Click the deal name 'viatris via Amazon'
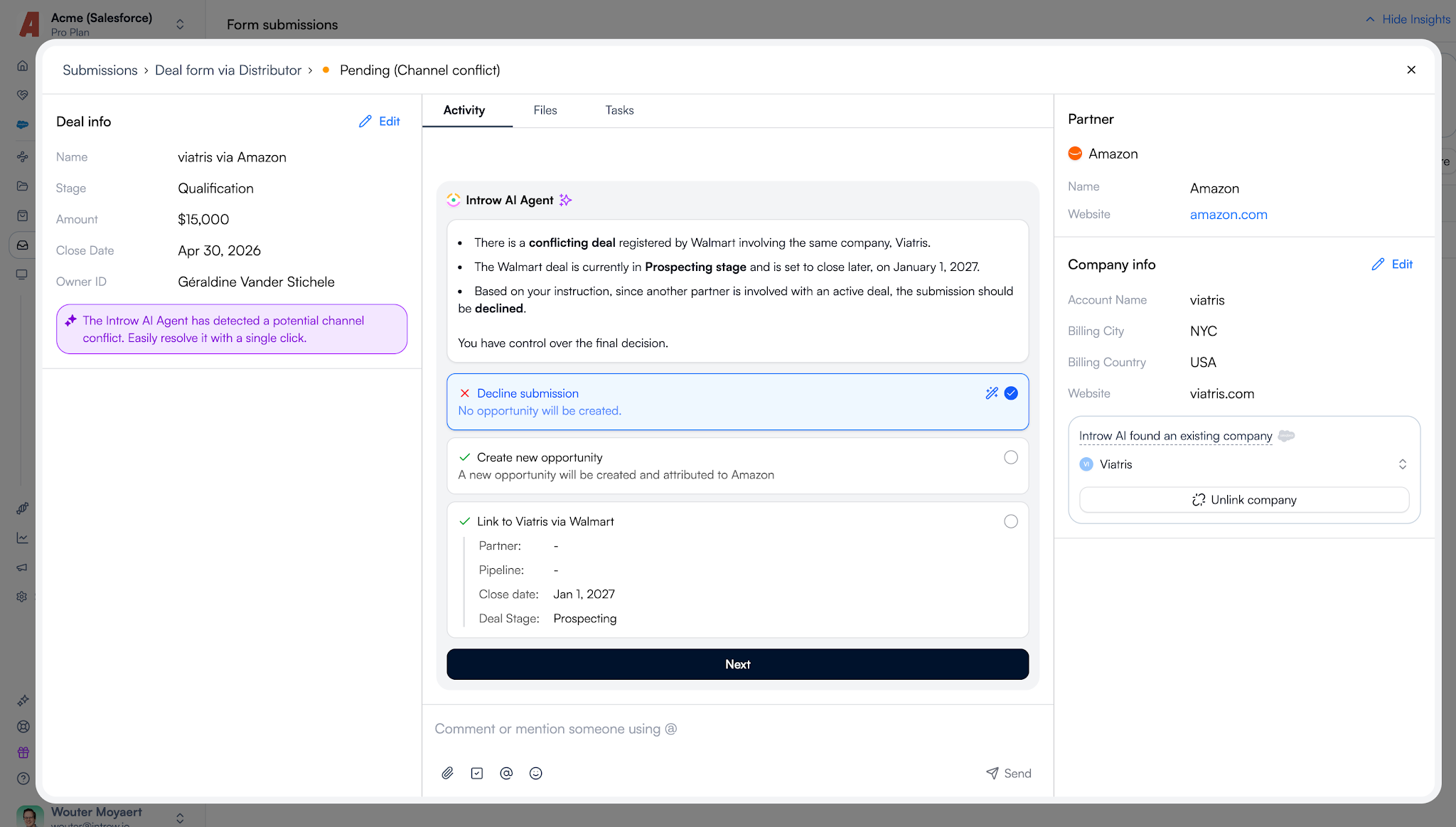The height and width of the screenshot is (827, 1456). click(x=232, y=157)
